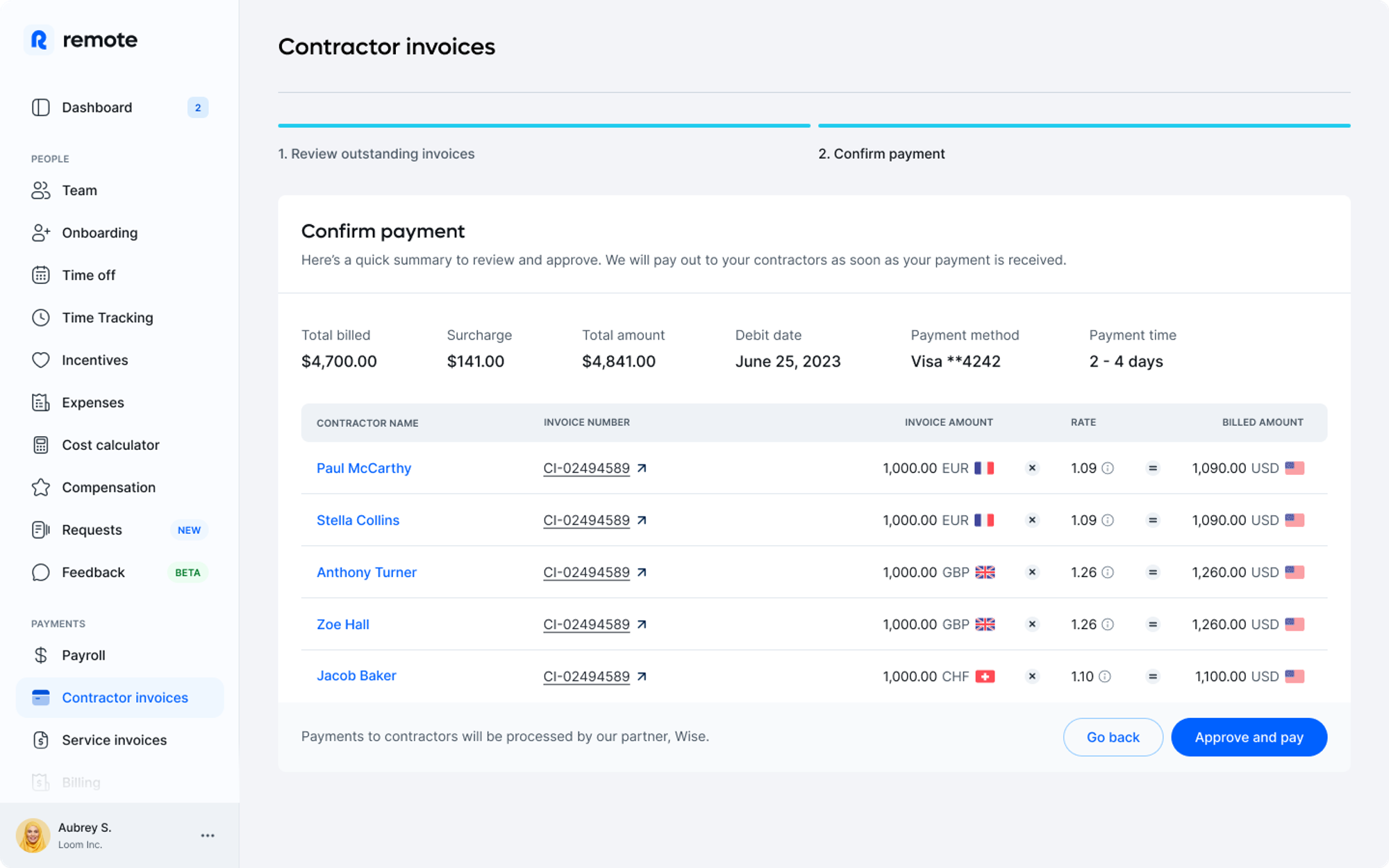Open invoice CI-02494589 for Stella Collins
Viewport: 1389px width, 868px height.
click(587, 519)
